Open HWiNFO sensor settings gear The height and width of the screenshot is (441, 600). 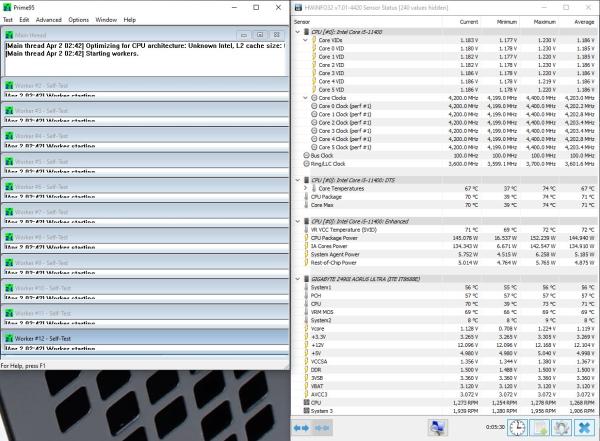(x=563, y=427)
